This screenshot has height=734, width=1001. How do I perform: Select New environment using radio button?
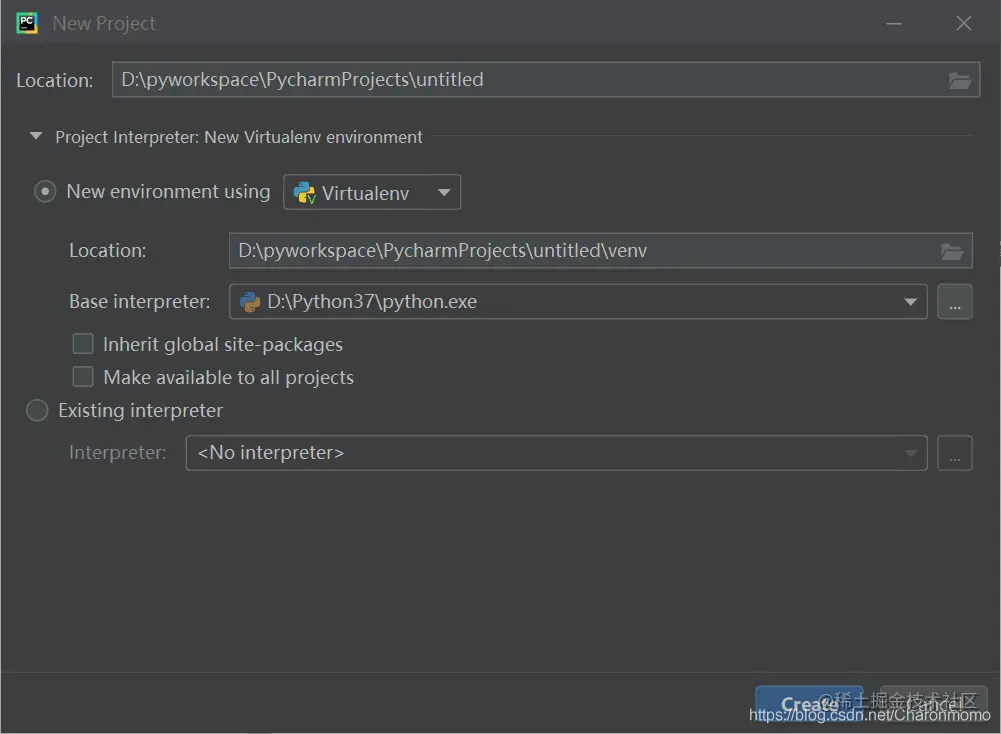(45, 191)
